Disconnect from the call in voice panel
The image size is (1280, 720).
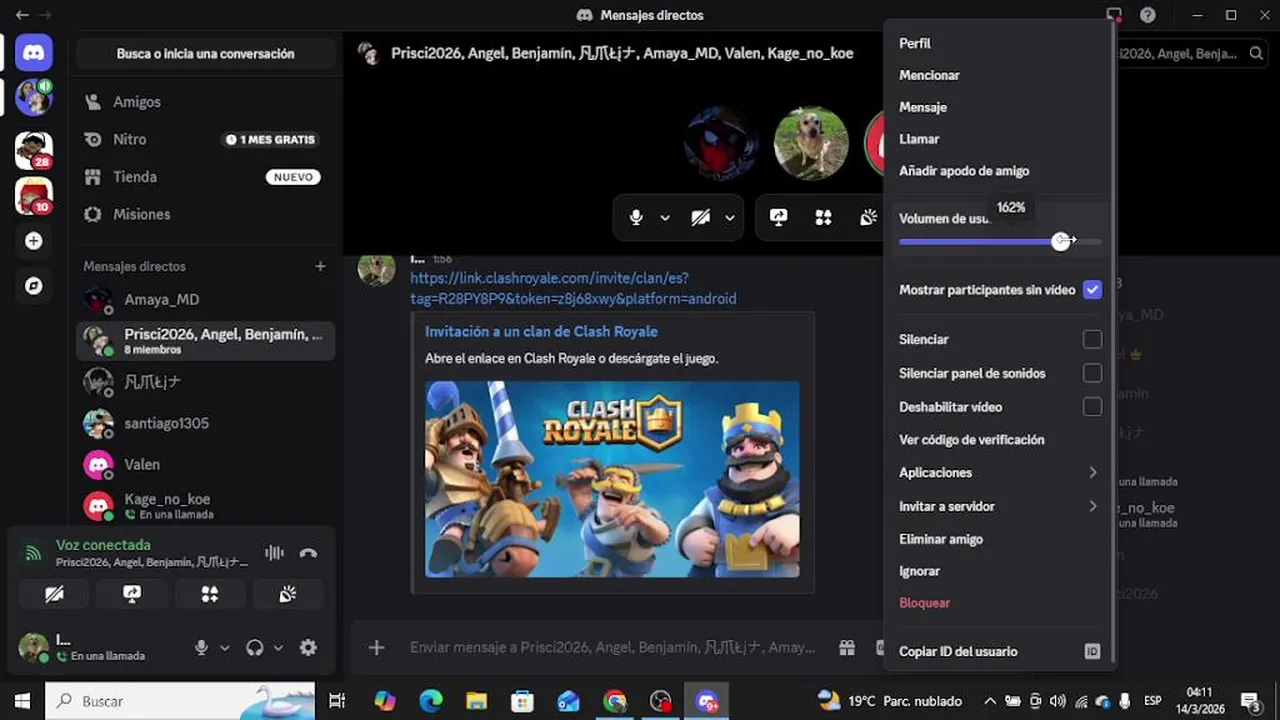pos(308,553)
